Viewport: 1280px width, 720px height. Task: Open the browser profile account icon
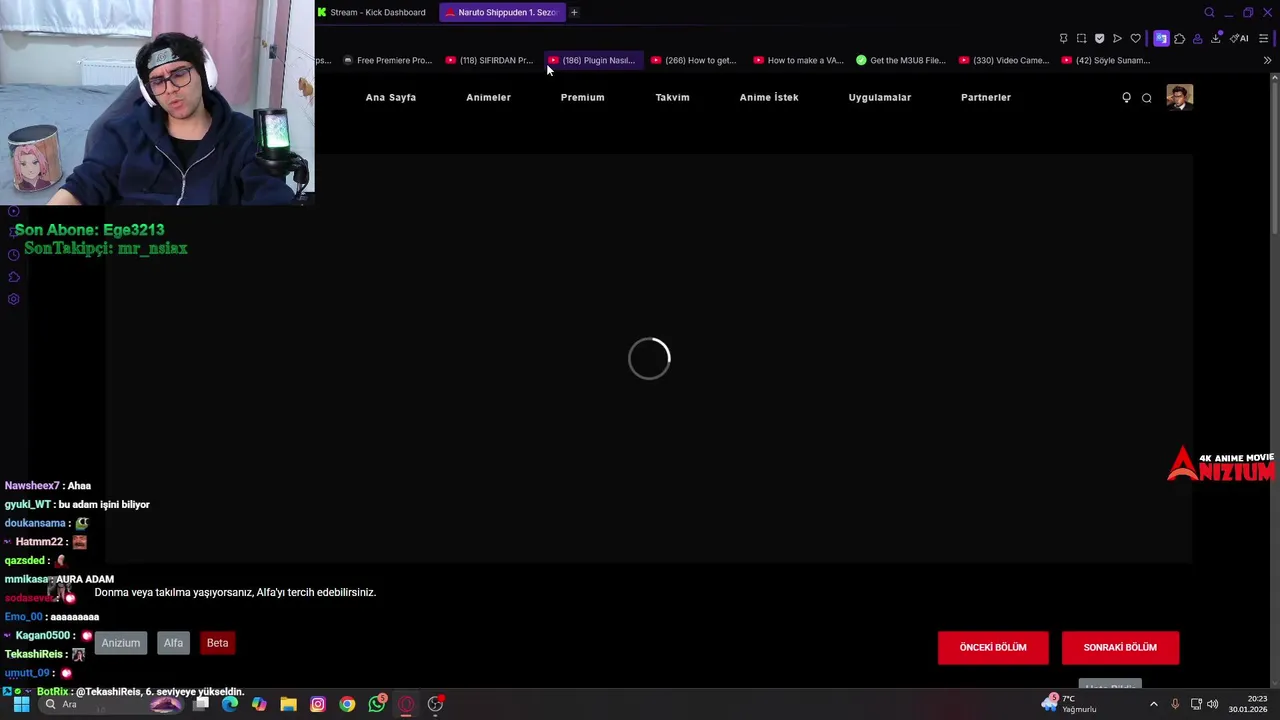(1197, 39)
